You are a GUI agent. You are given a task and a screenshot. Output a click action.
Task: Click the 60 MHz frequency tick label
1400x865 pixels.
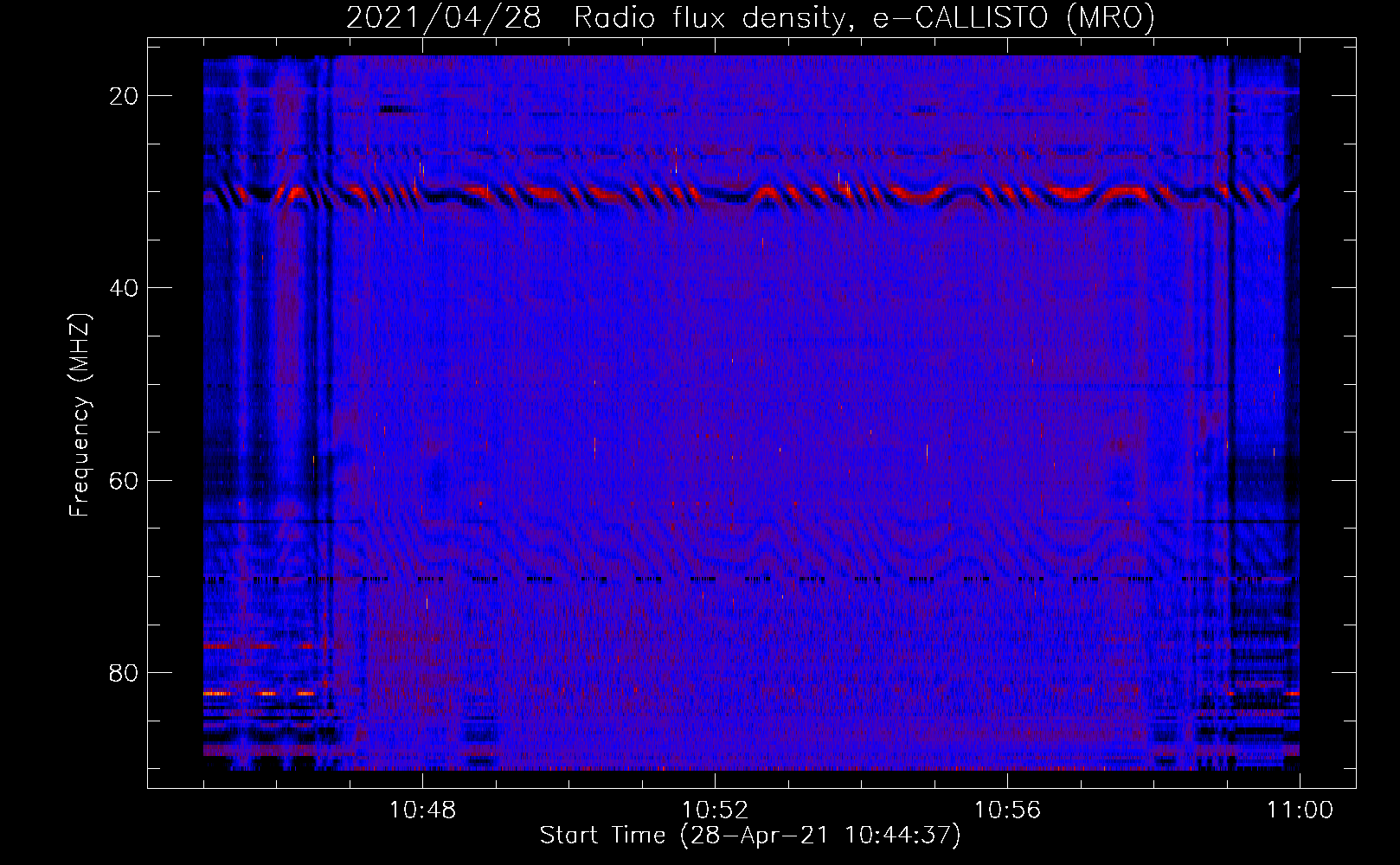pos(125,480)
